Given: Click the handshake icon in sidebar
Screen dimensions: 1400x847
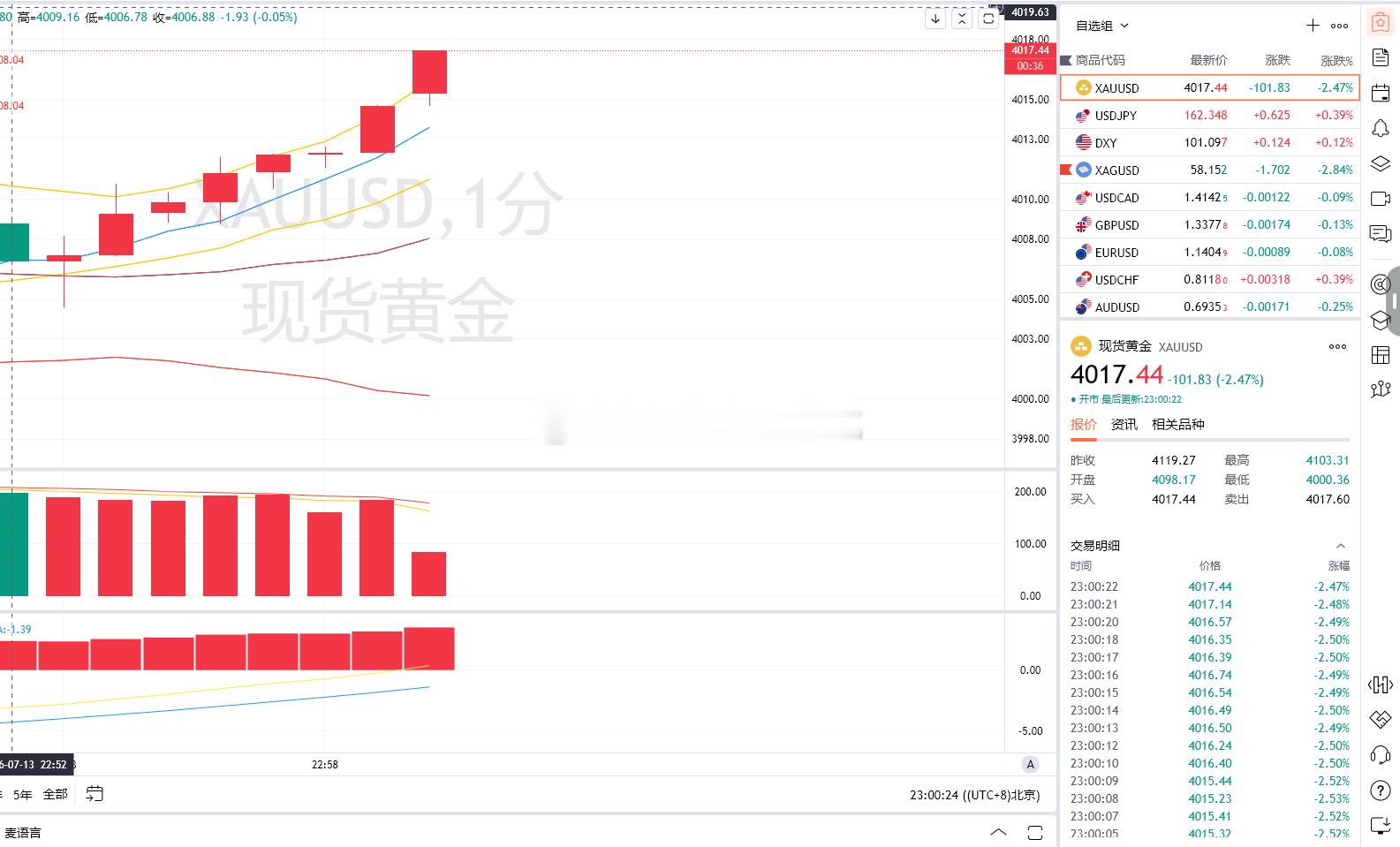Looking at the screenshot, I should 1380,720.
